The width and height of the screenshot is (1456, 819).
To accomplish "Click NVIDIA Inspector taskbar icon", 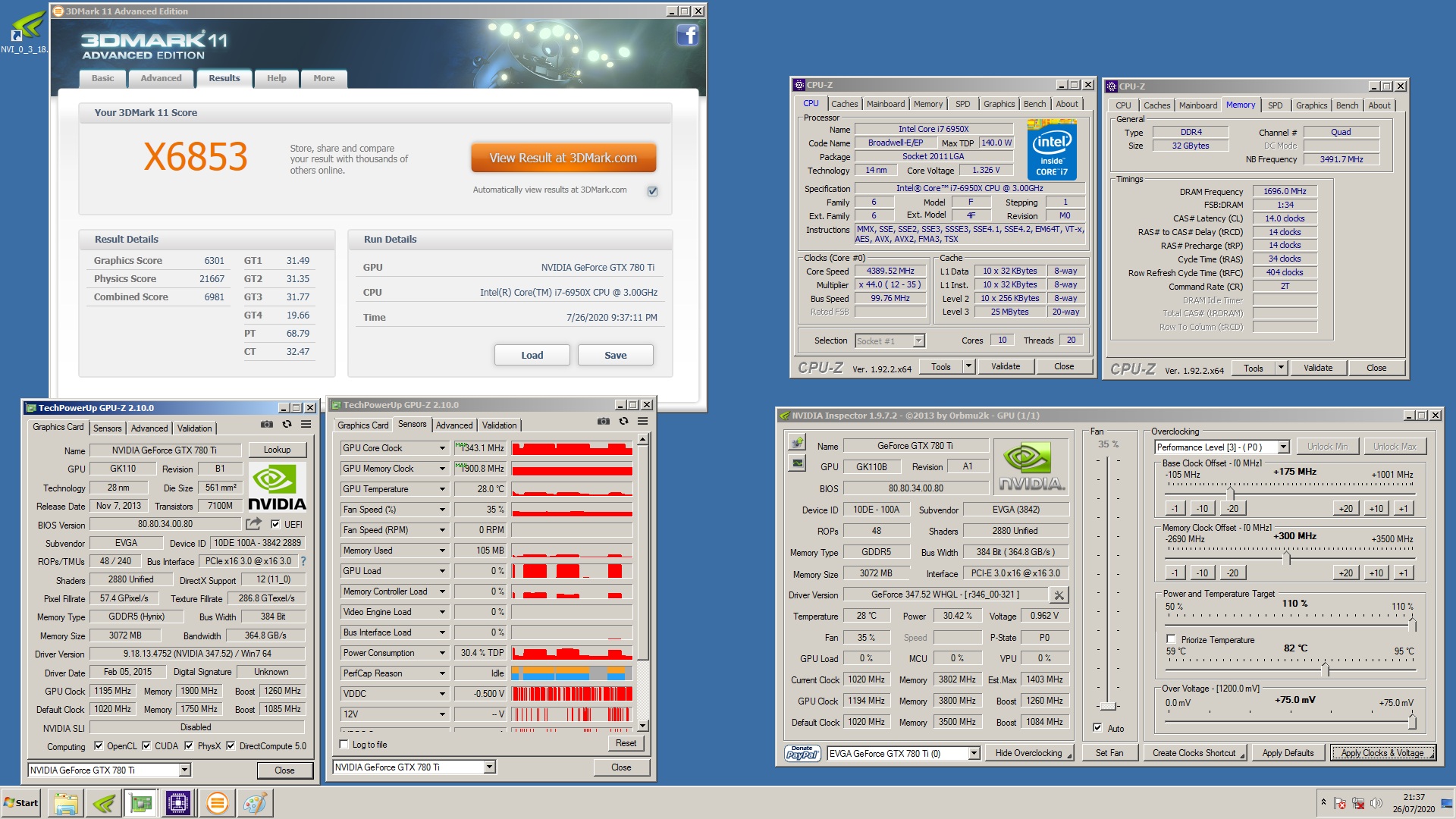I will coord(104,803).
